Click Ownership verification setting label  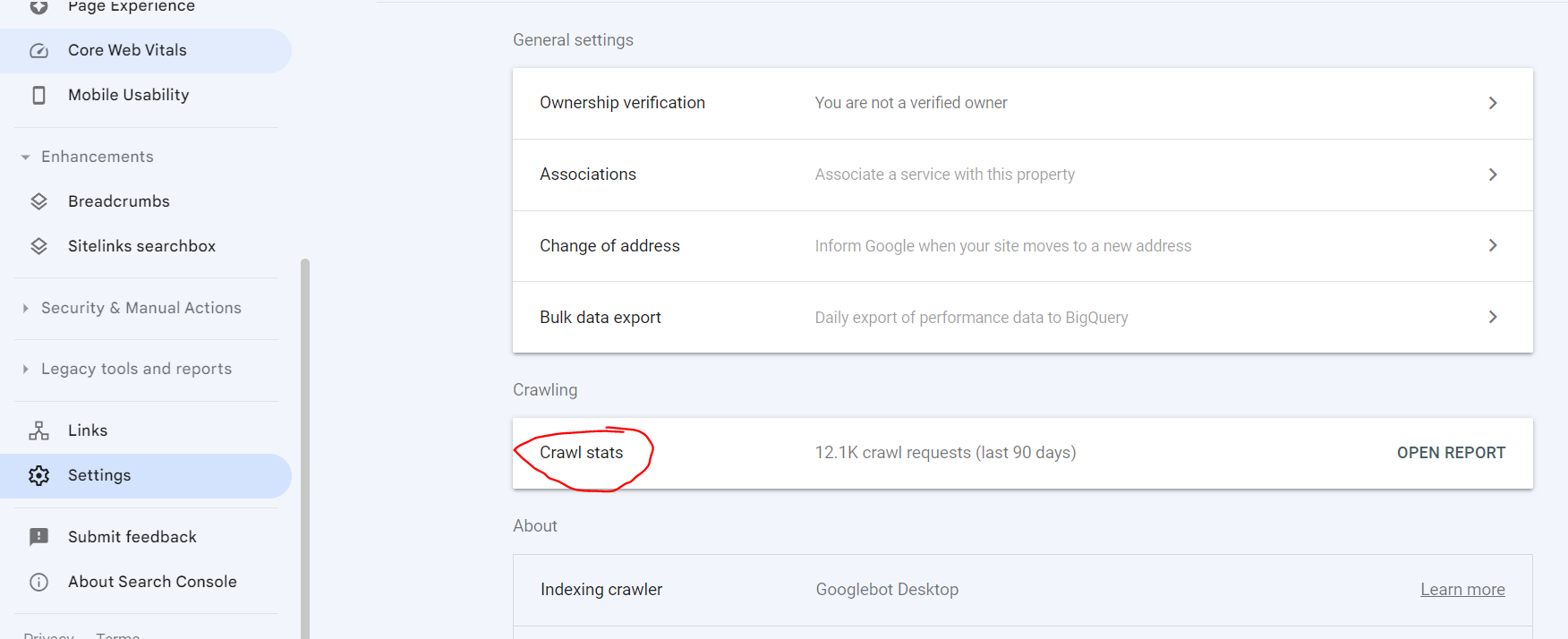(x=622, y=103)
